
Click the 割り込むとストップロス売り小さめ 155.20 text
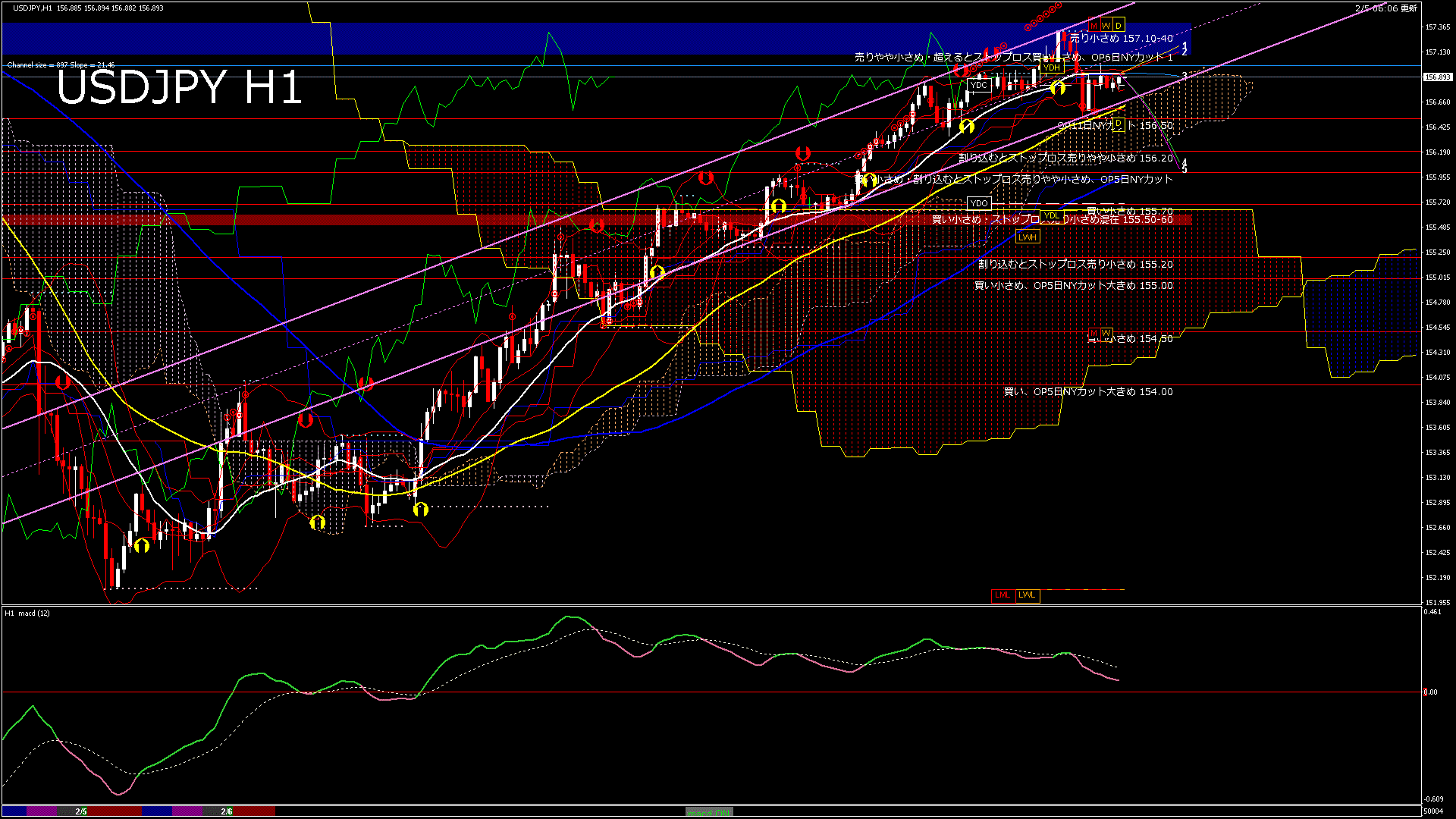tap(1075, 265)
